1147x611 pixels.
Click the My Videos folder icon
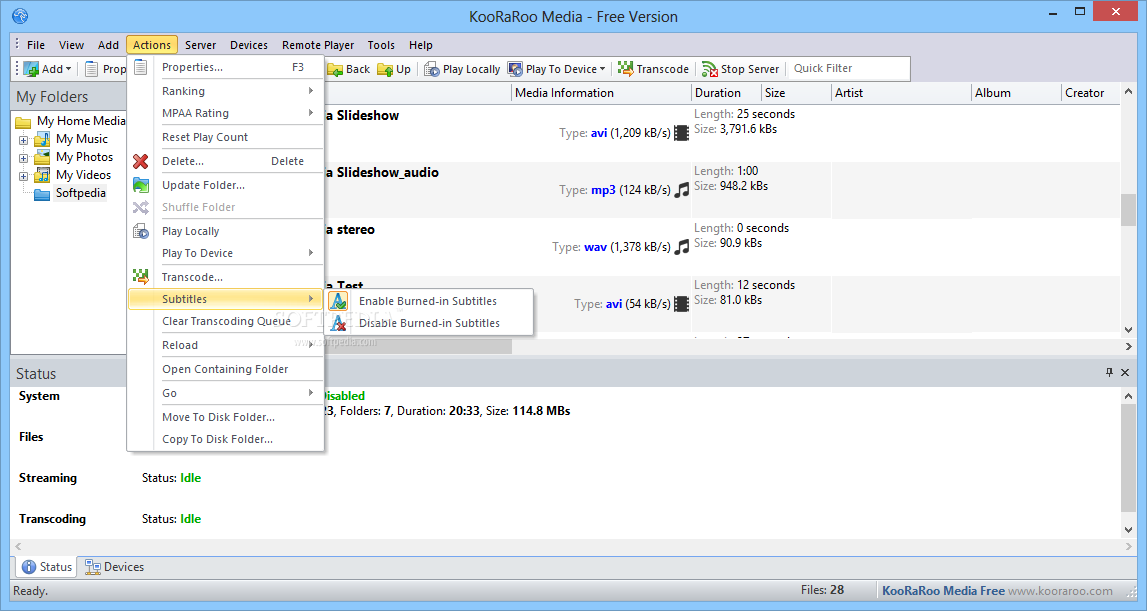(42, 175)
